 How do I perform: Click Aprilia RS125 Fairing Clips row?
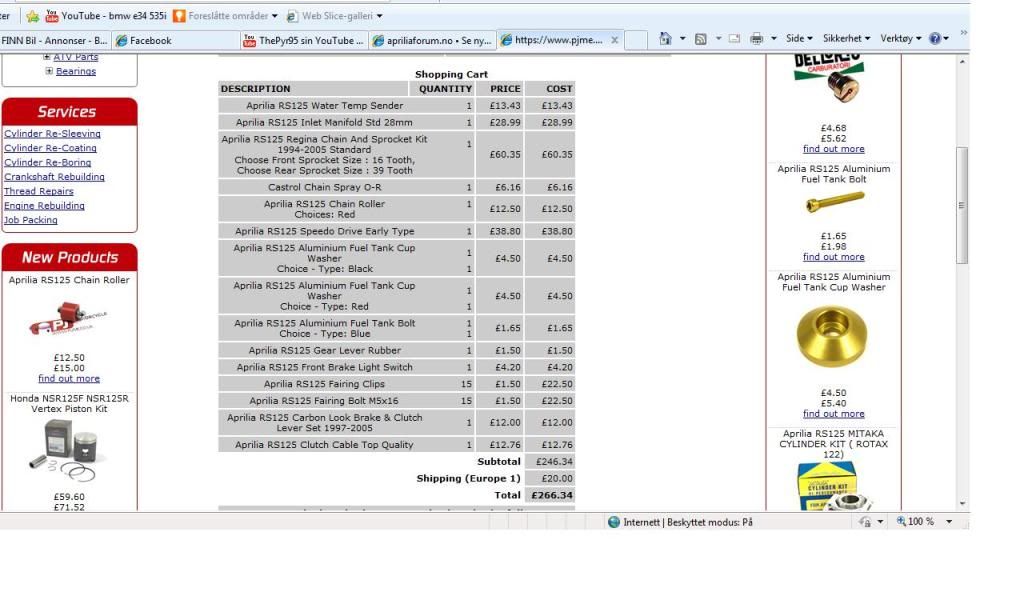(396, 384)
